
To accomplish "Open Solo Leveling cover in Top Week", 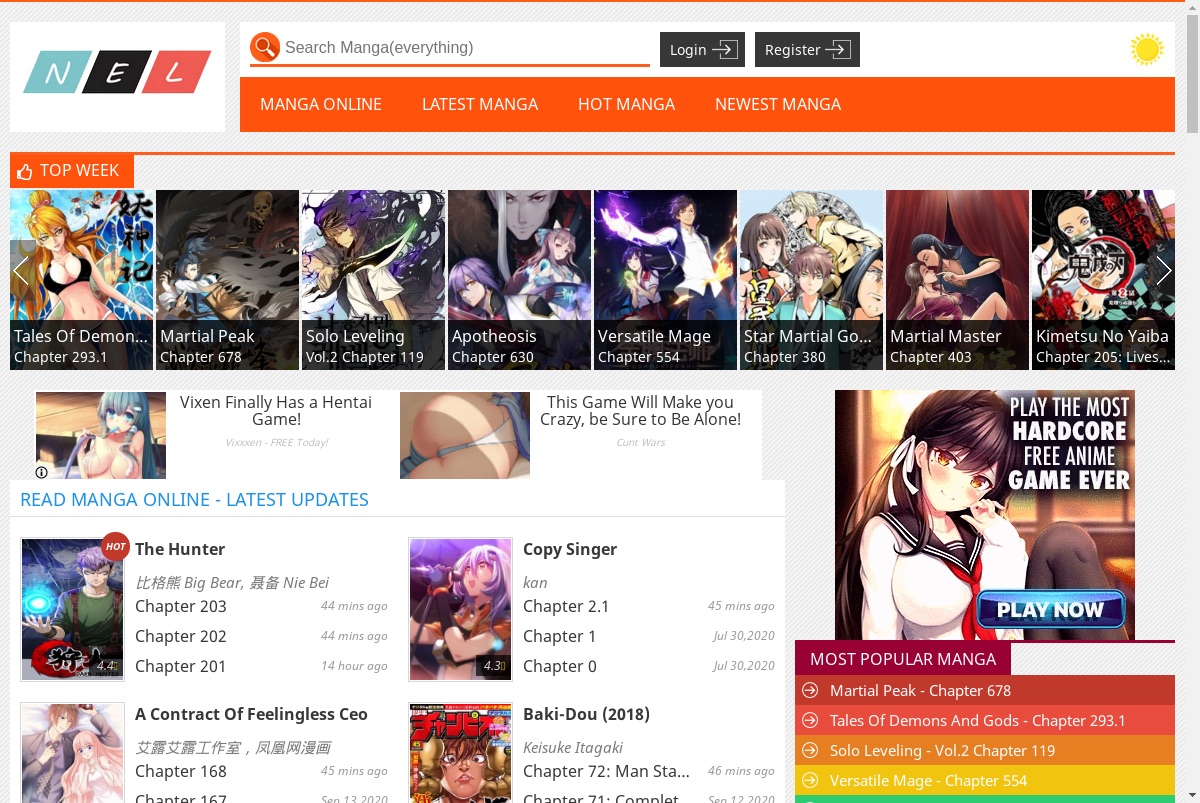I will click(374, 280).
